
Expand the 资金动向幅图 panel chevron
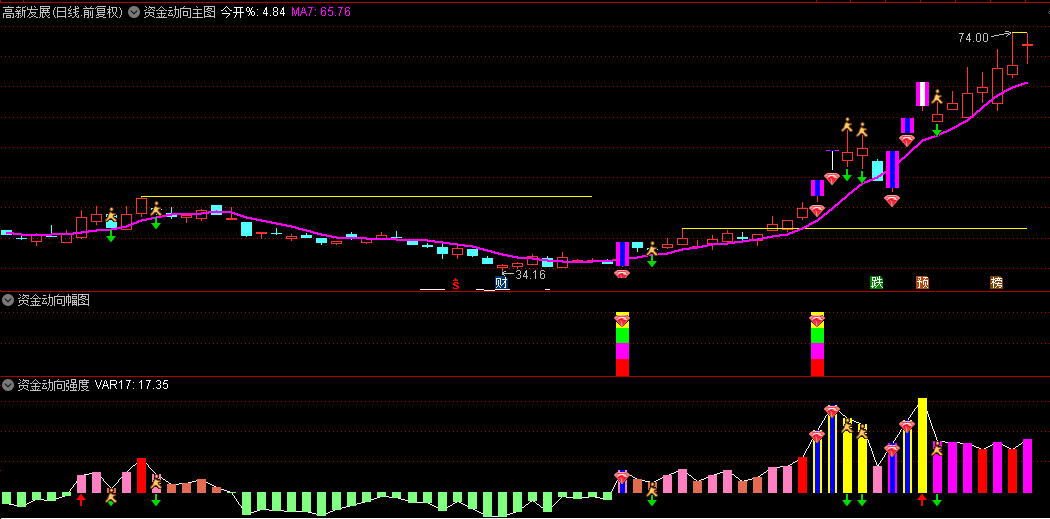click(x=8, y=301)
